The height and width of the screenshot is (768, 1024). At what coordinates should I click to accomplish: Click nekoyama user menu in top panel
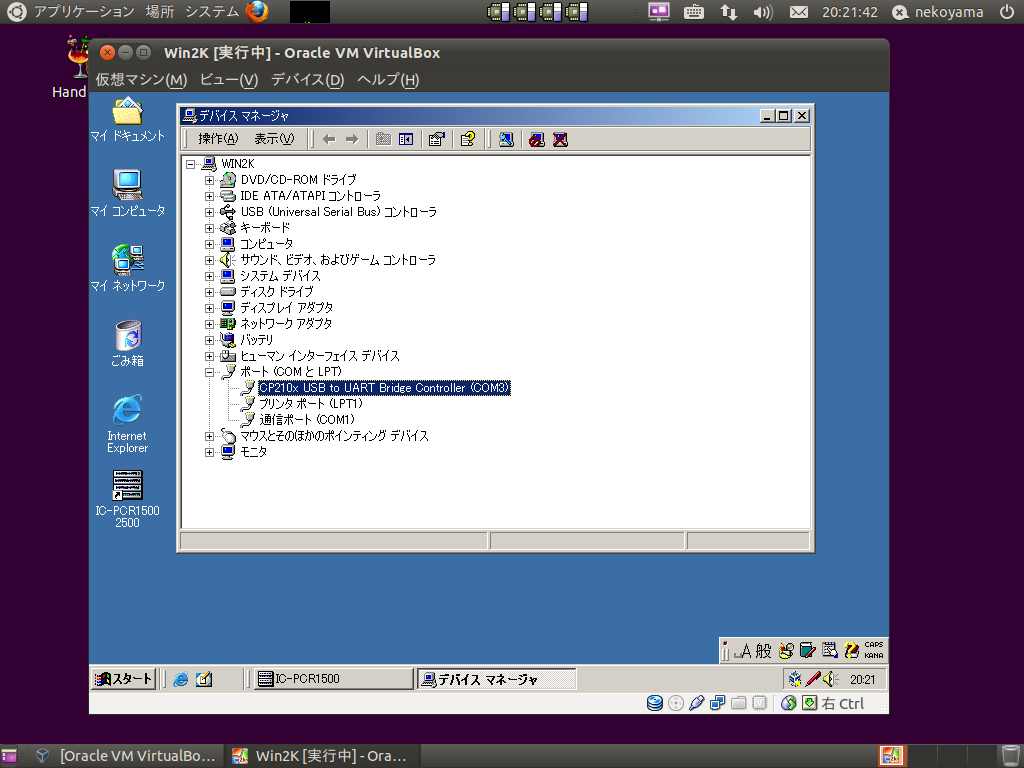pos(938,12)
